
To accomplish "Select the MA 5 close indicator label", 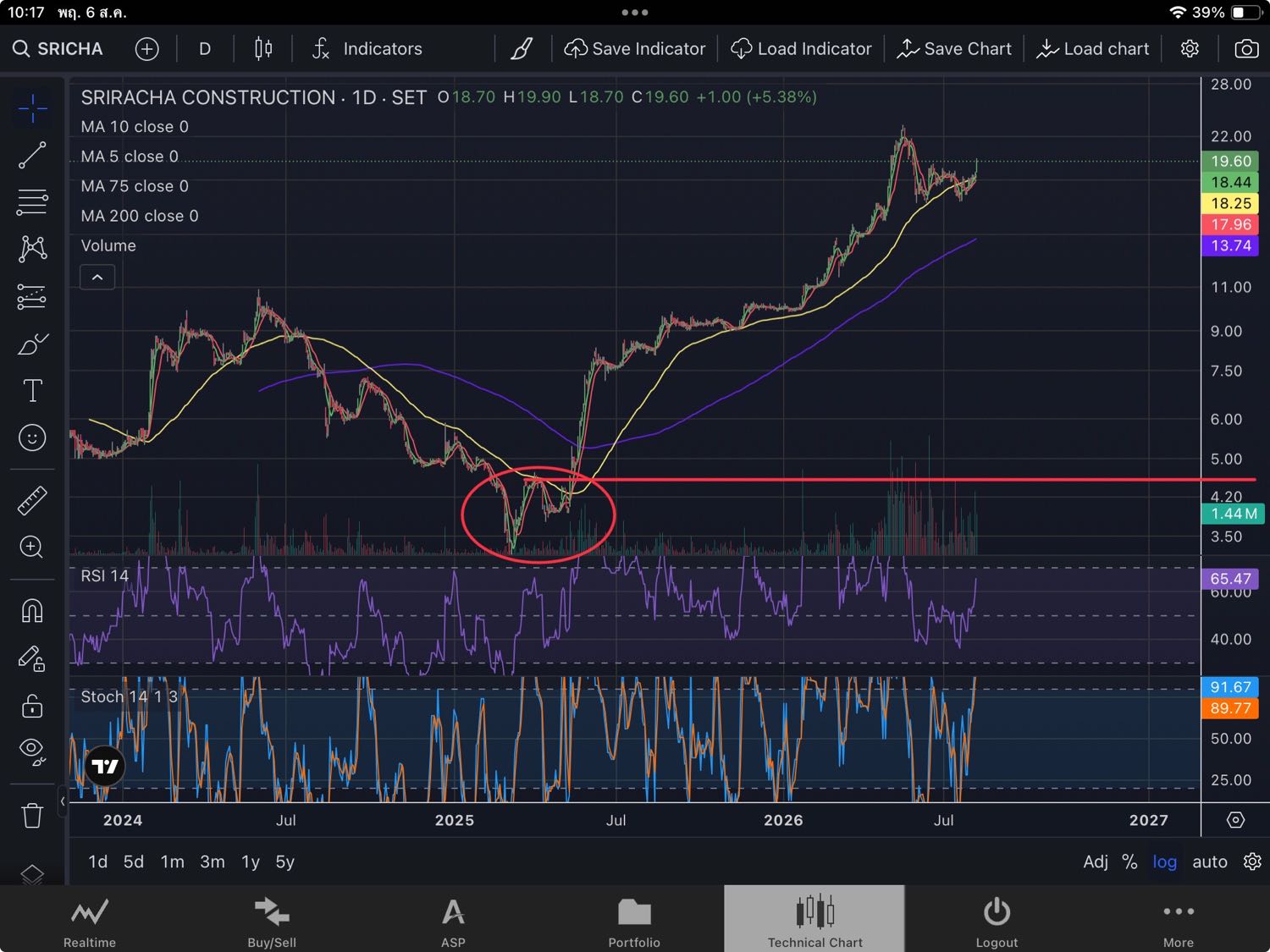I will point(130,157).
